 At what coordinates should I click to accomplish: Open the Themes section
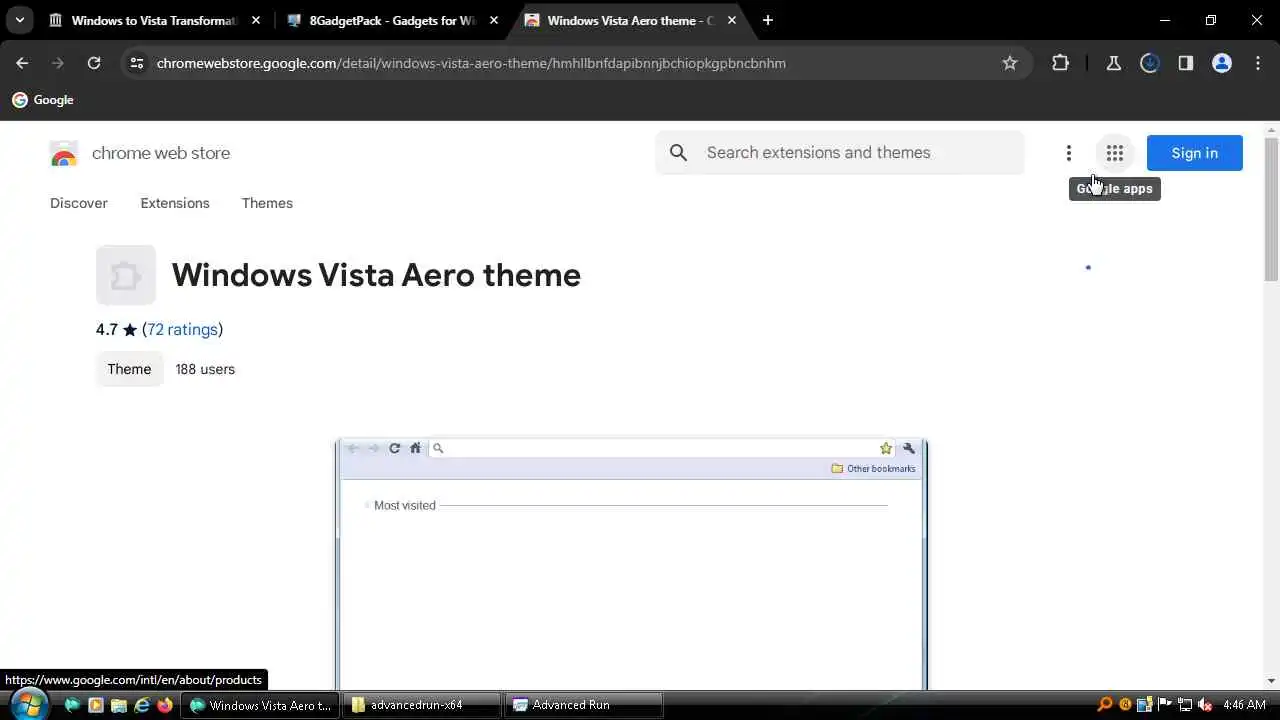tap(267, 203)
